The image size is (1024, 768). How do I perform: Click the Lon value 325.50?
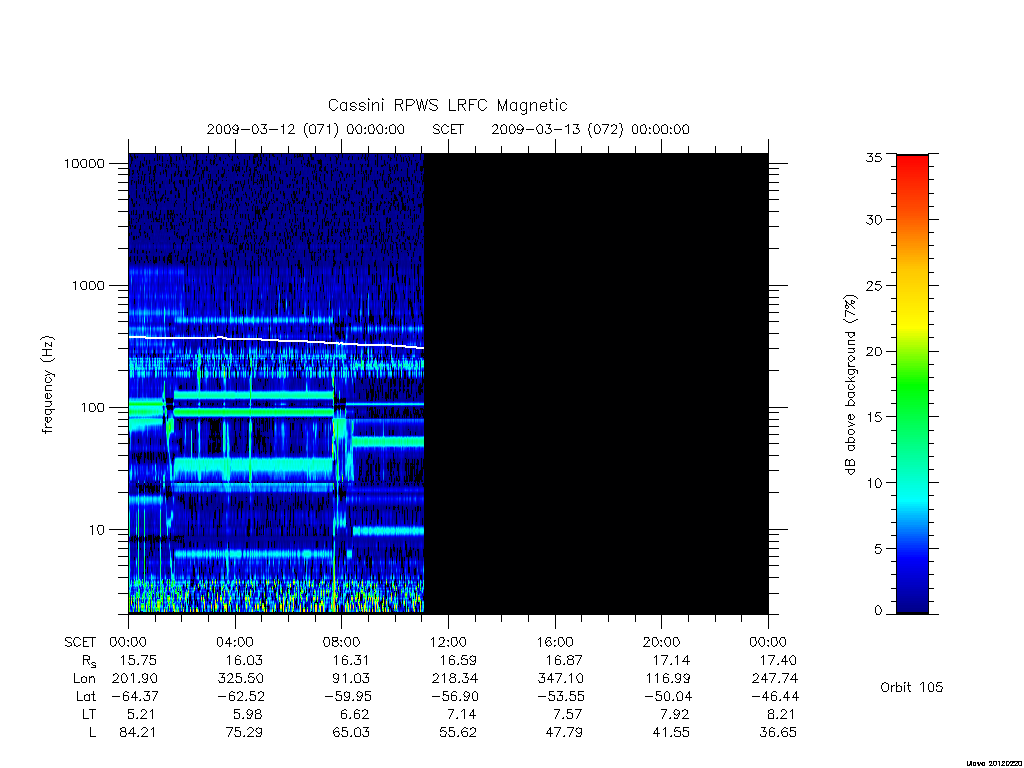pos(241,679)
